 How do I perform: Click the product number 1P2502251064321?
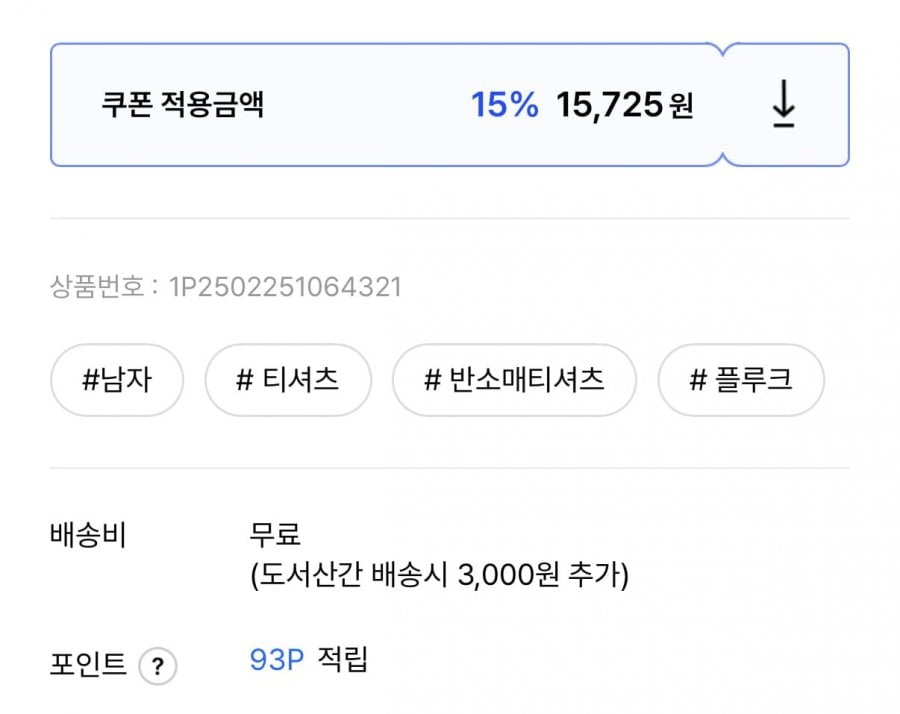[286, 288]
